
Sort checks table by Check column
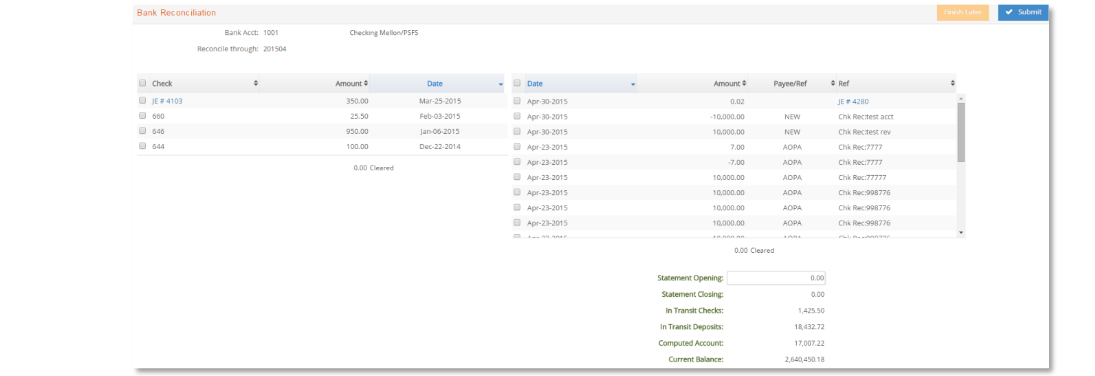click(x=204, y=83)
